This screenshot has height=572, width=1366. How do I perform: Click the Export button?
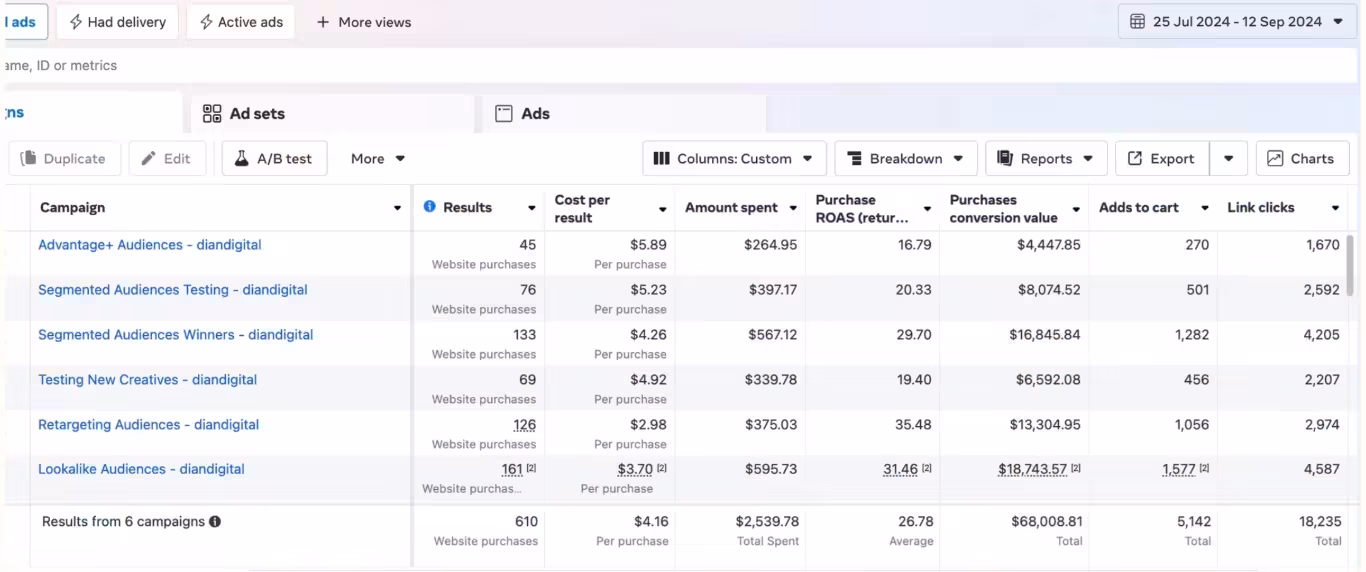click(x=1162, y=158)
